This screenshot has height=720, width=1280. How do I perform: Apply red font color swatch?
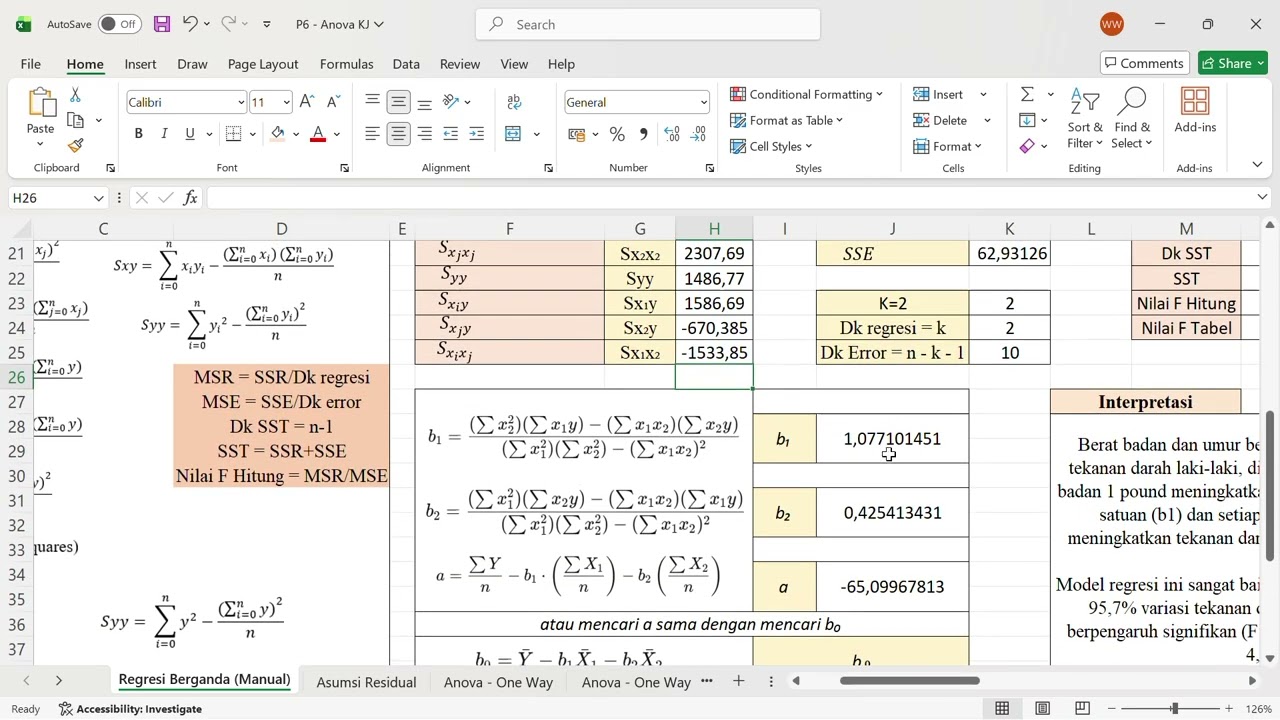pyautogui.click(x=318, y=134)
